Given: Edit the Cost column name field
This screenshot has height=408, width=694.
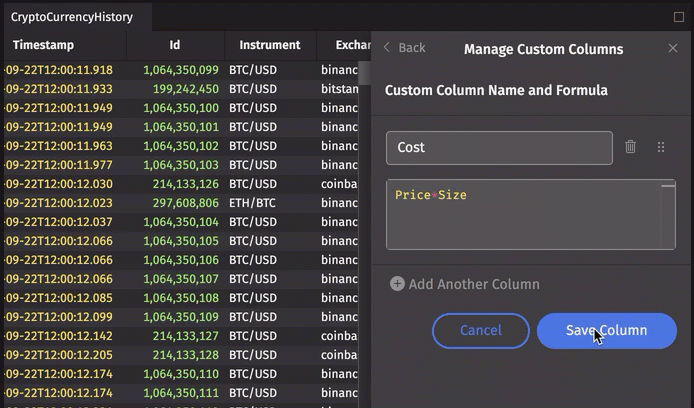Looking at the screenshot, I should point(499,147).
